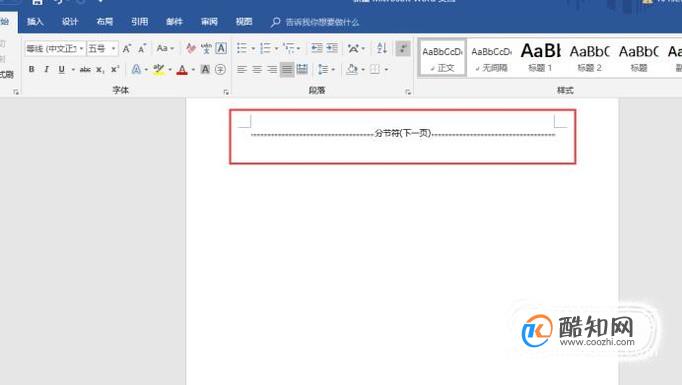Image resolution: width=682 pixels, height=385 pixels.
Task: Toggle underline formatting
Action: coord(62,69)
